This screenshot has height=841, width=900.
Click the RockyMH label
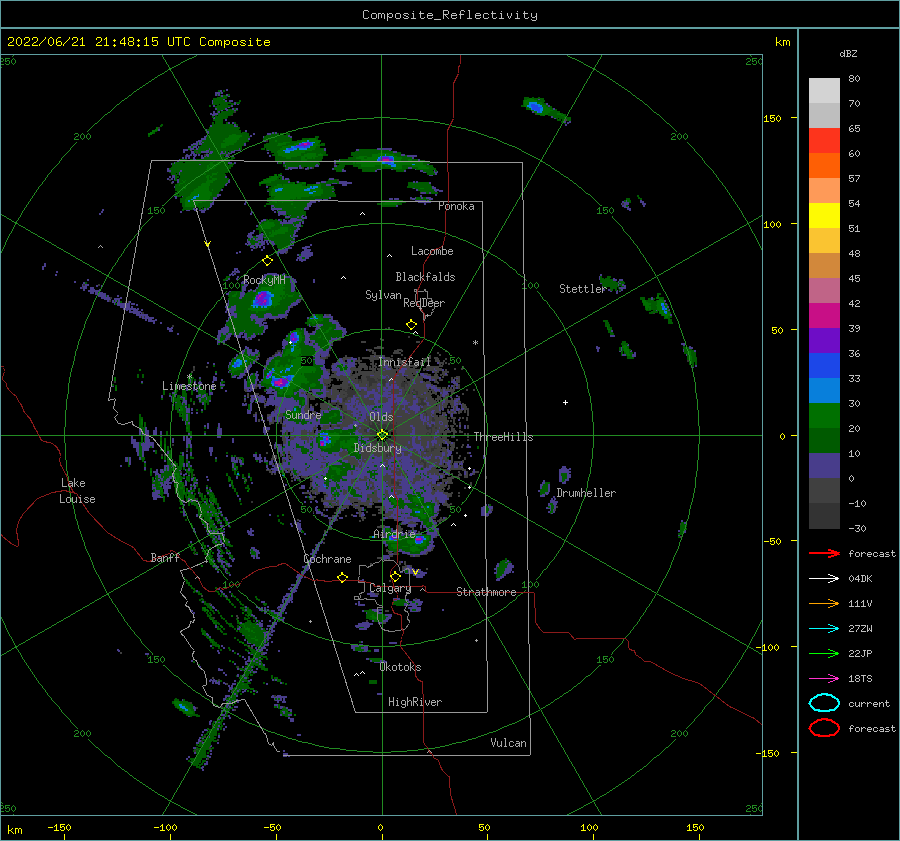264,280
